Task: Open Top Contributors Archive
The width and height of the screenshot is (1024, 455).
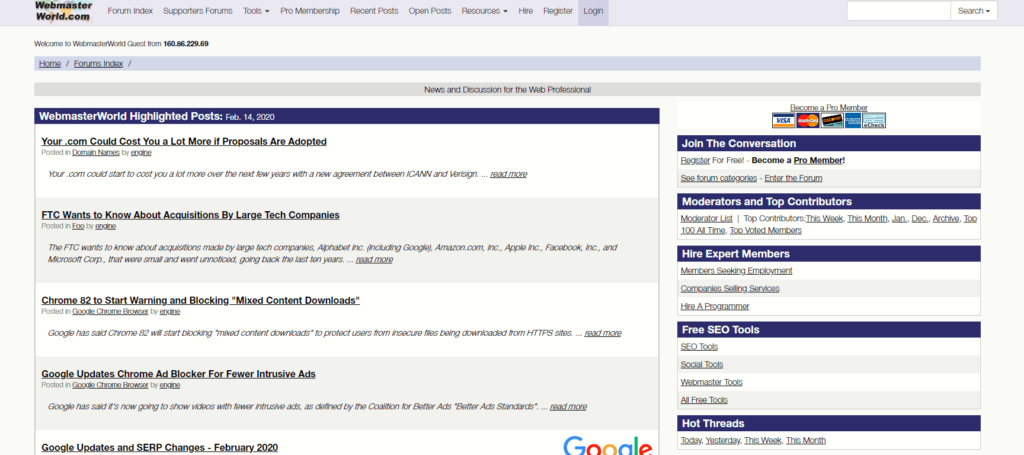Action: click(946, 219)
